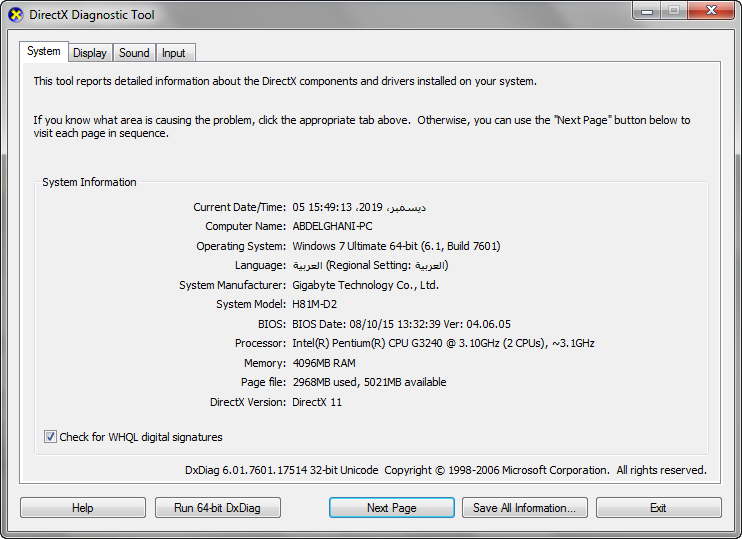Click the current date/time value
This screenshot has width=742, height=539.
pos(359,207)
